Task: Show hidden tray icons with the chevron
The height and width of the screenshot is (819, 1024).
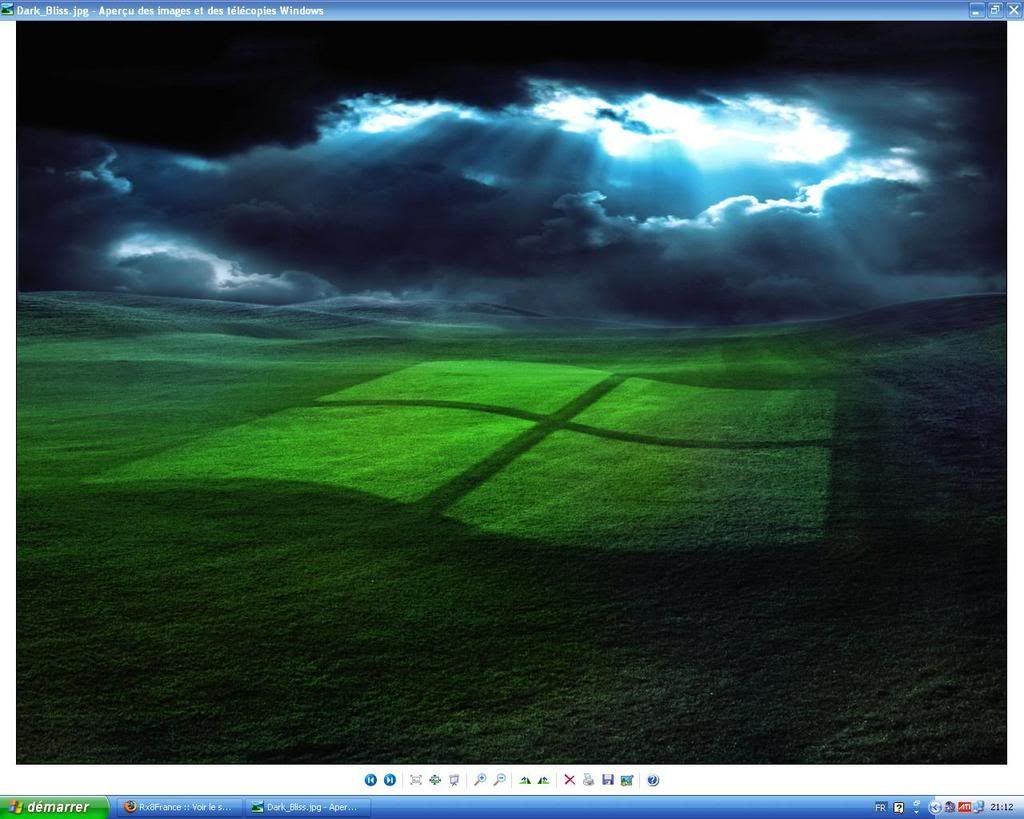Action: pos(935,807)
